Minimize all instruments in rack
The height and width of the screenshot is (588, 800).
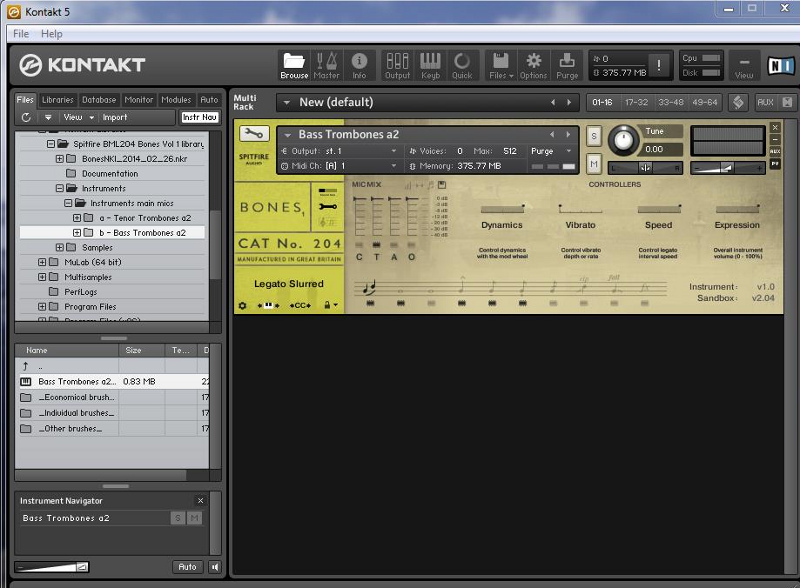[787, 102]
